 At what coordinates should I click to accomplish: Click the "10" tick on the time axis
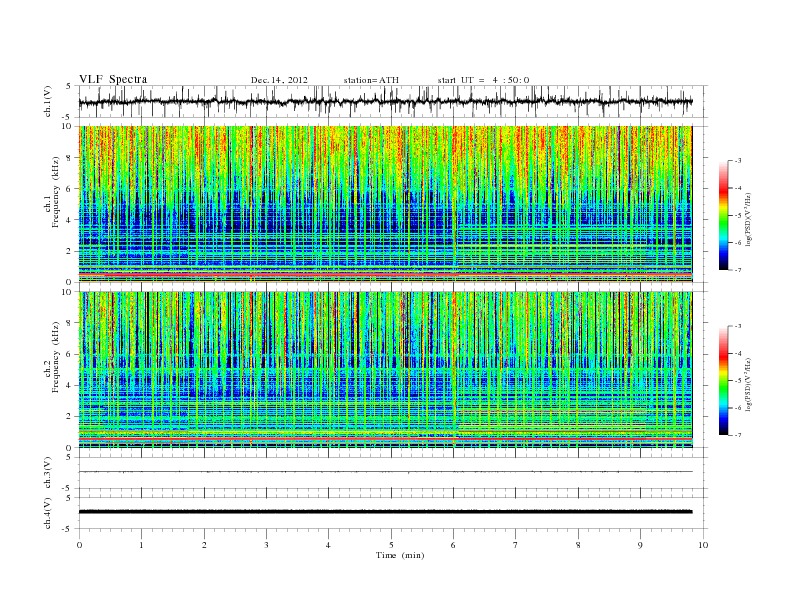pos(703,545)
